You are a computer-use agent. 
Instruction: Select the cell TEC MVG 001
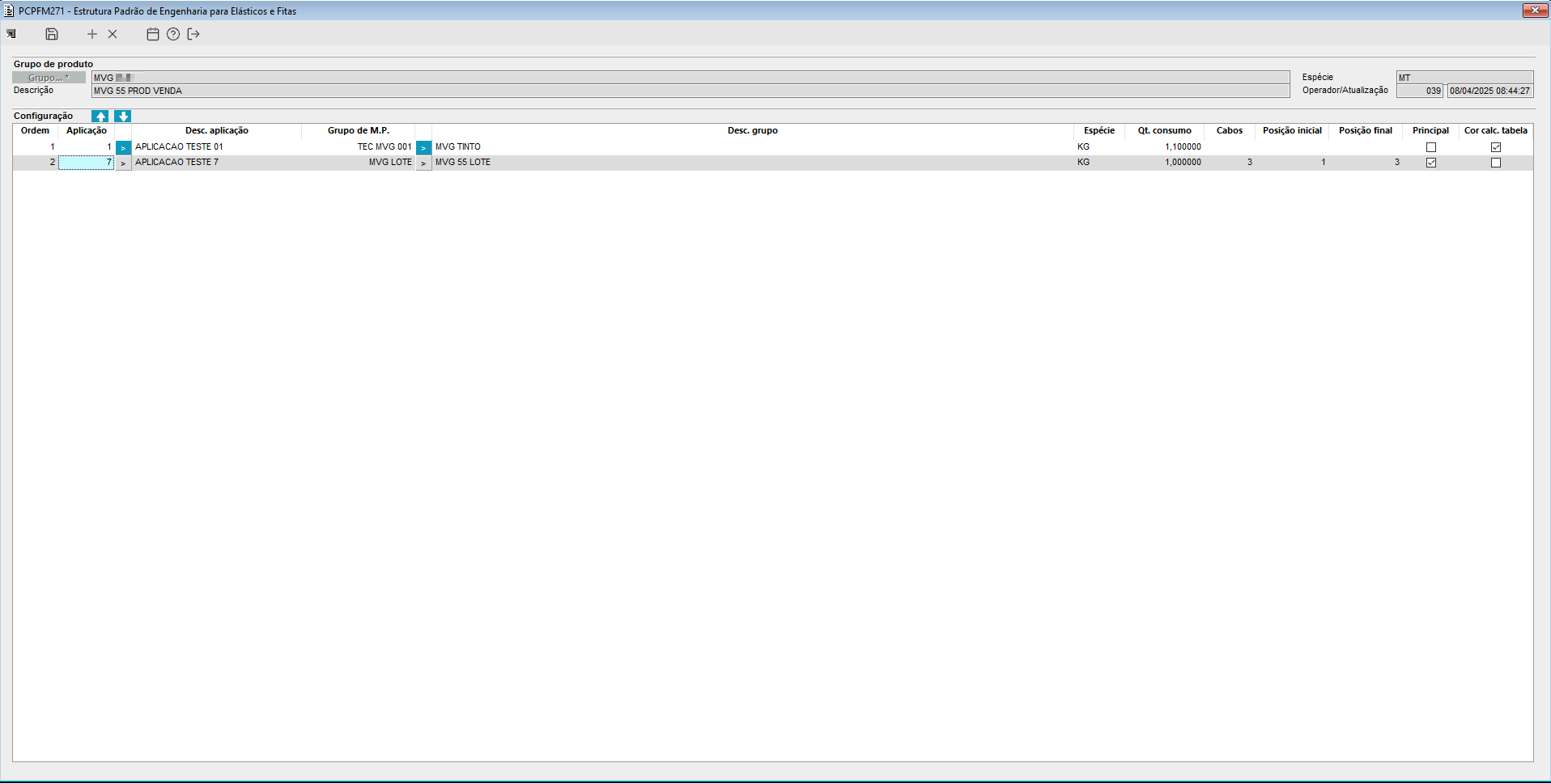pos(359,147)
